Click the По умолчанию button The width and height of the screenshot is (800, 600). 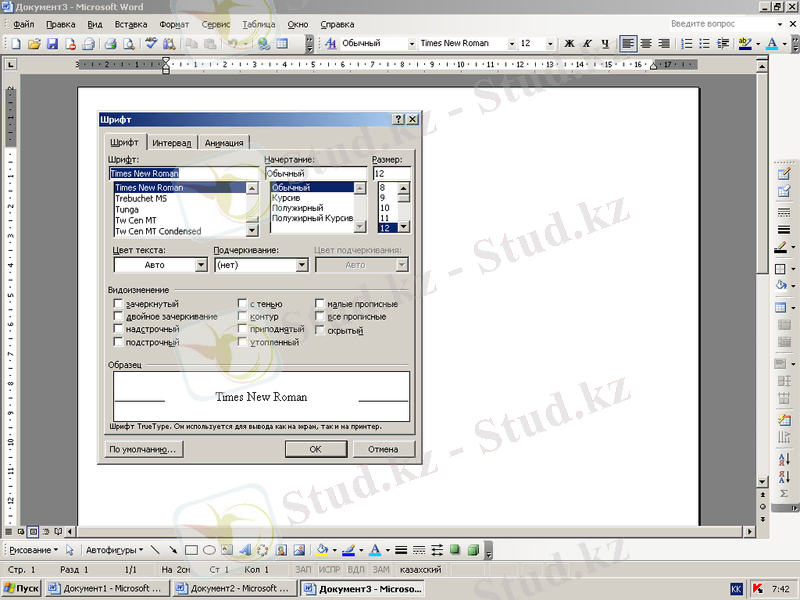tap(142, 449)
